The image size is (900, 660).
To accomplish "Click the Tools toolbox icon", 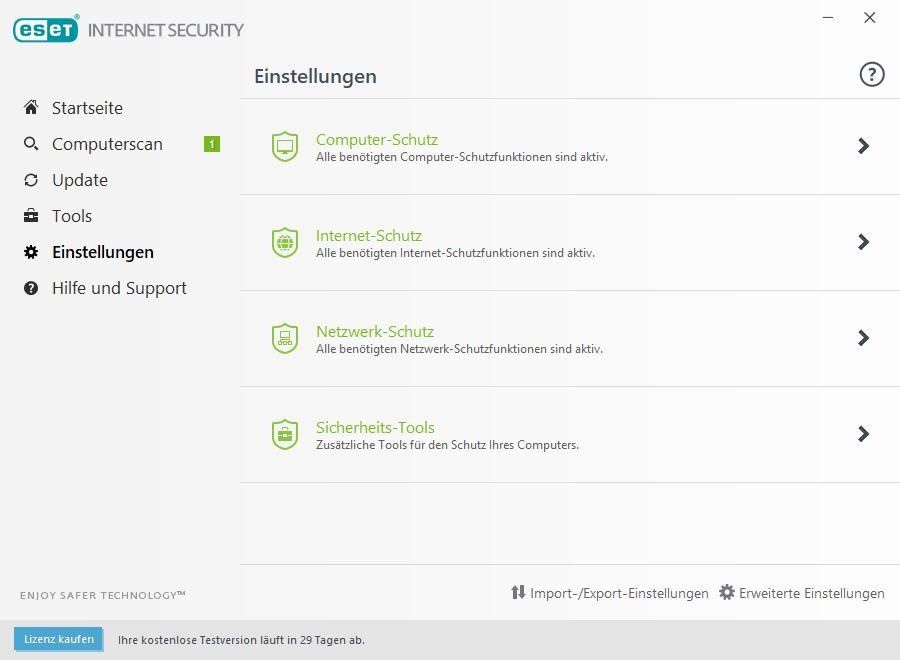I will pyautogui.click(x=31, y=216).
